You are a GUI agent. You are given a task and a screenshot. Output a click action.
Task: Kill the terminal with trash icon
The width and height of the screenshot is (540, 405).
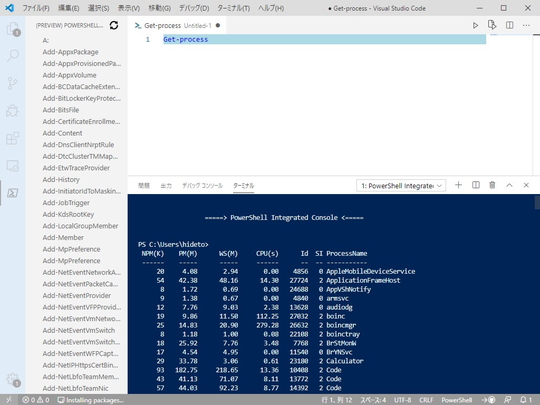(492, 185)
